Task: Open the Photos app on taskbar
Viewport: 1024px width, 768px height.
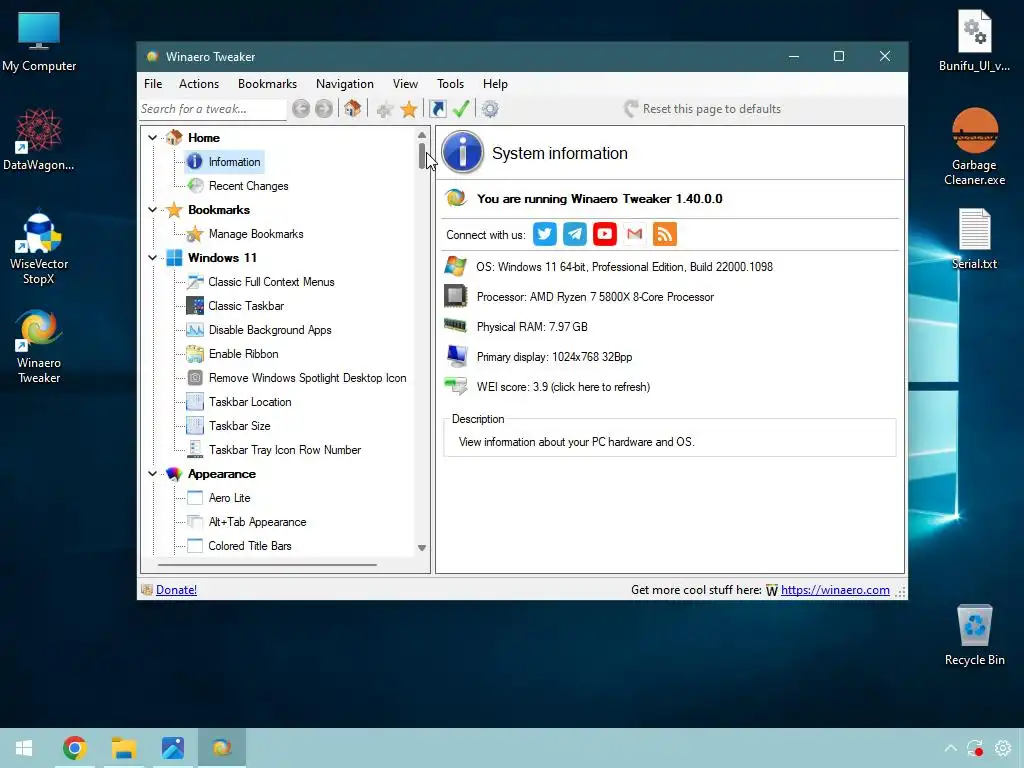Action: [172, 748]
